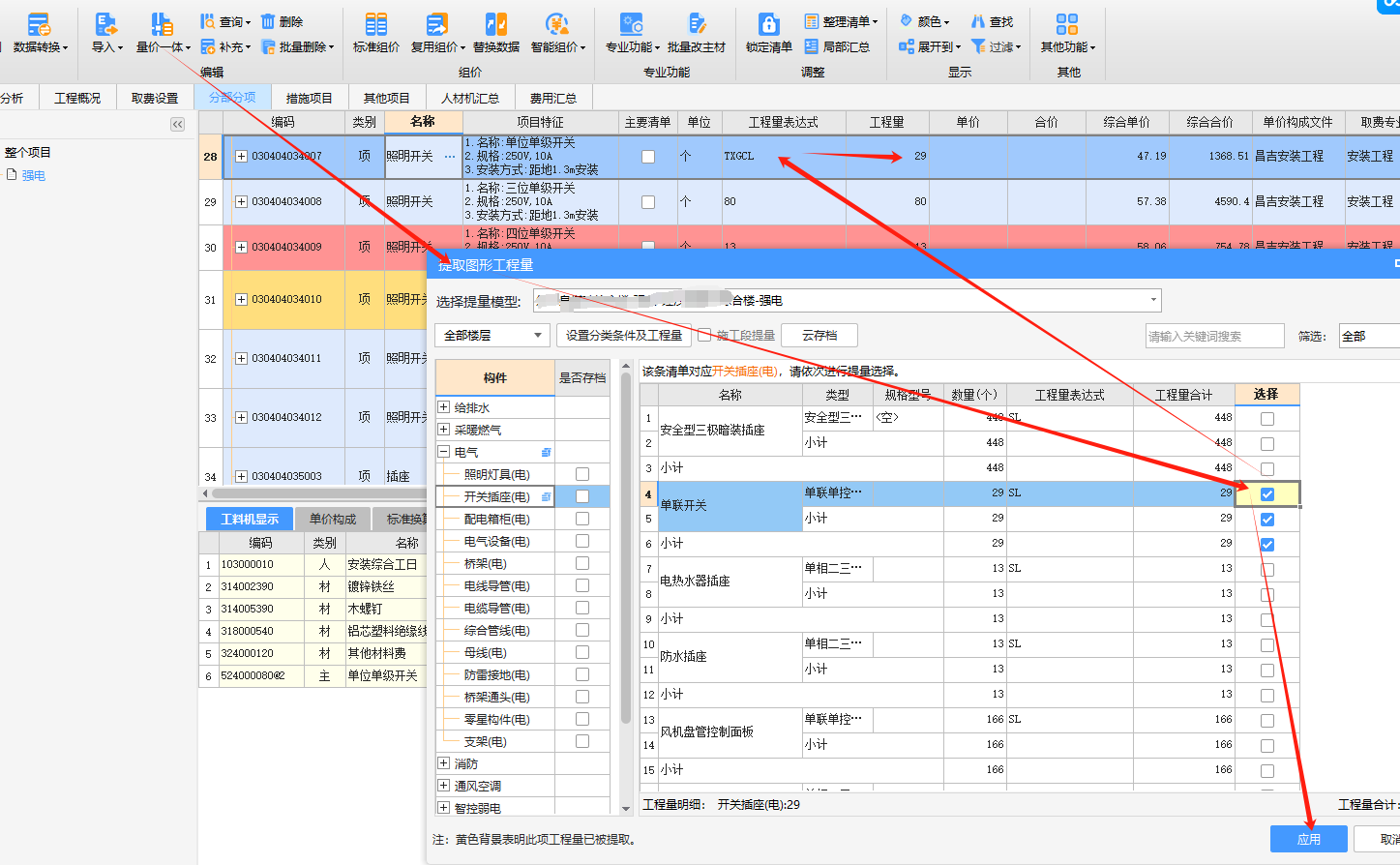Switch to 人材机汇总 tab
The image size is (1400, 865).
pyautogui.click(x=470, y=98)
